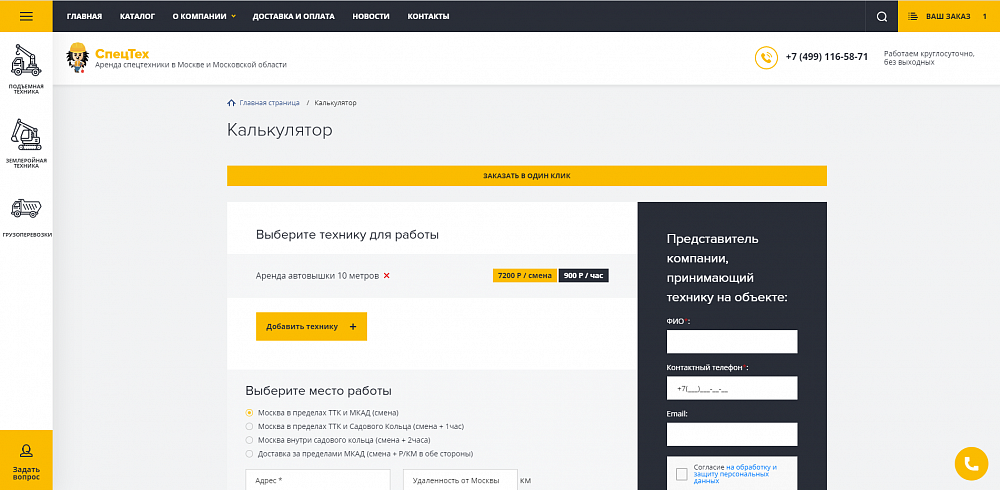Open cargo transport dump truck icon
Screen dimensions: 1000x490
click(26, 209)
